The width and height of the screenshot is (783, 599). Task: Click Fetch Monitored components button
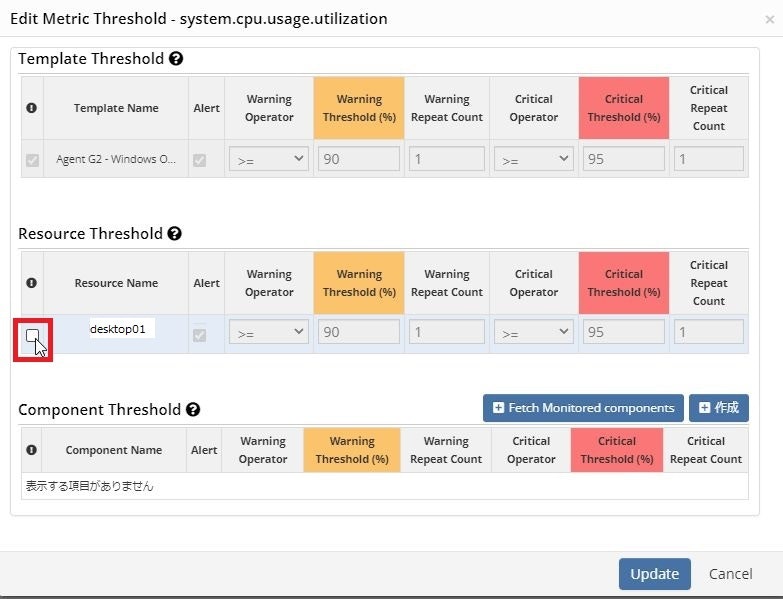click(583, 408)
